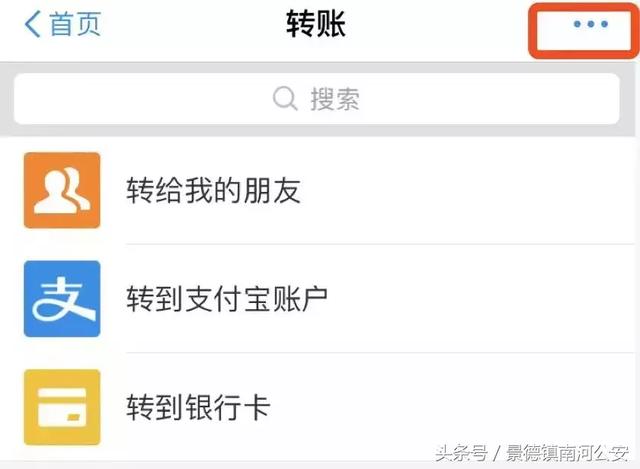
Task: Return to 首页 via the text label
Action: [x=76, y=24]
